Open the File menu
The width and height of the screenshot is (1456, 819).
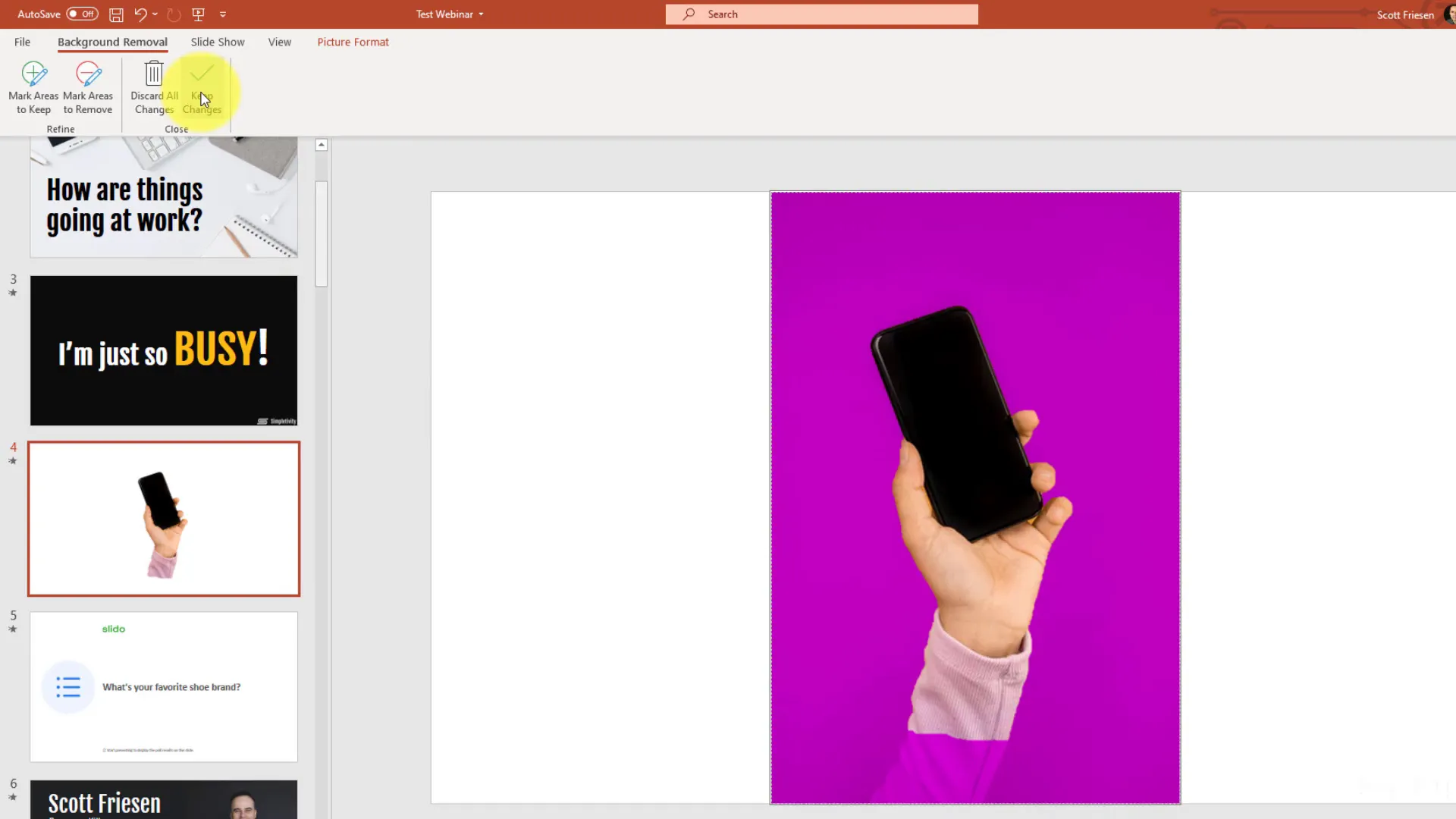pyautogui.click(x=22, y=42)
